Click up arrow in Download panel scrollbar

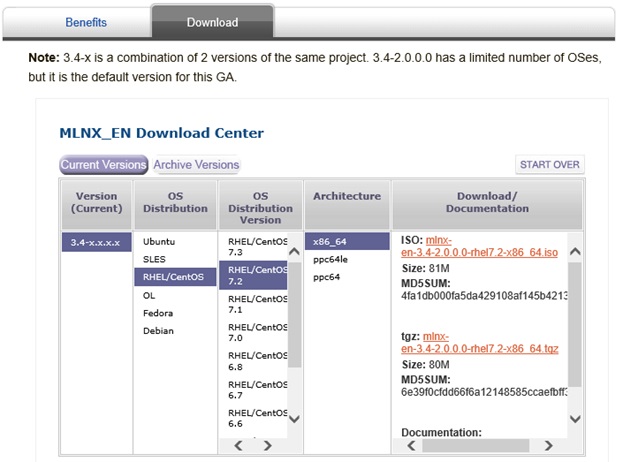point(575,251)
